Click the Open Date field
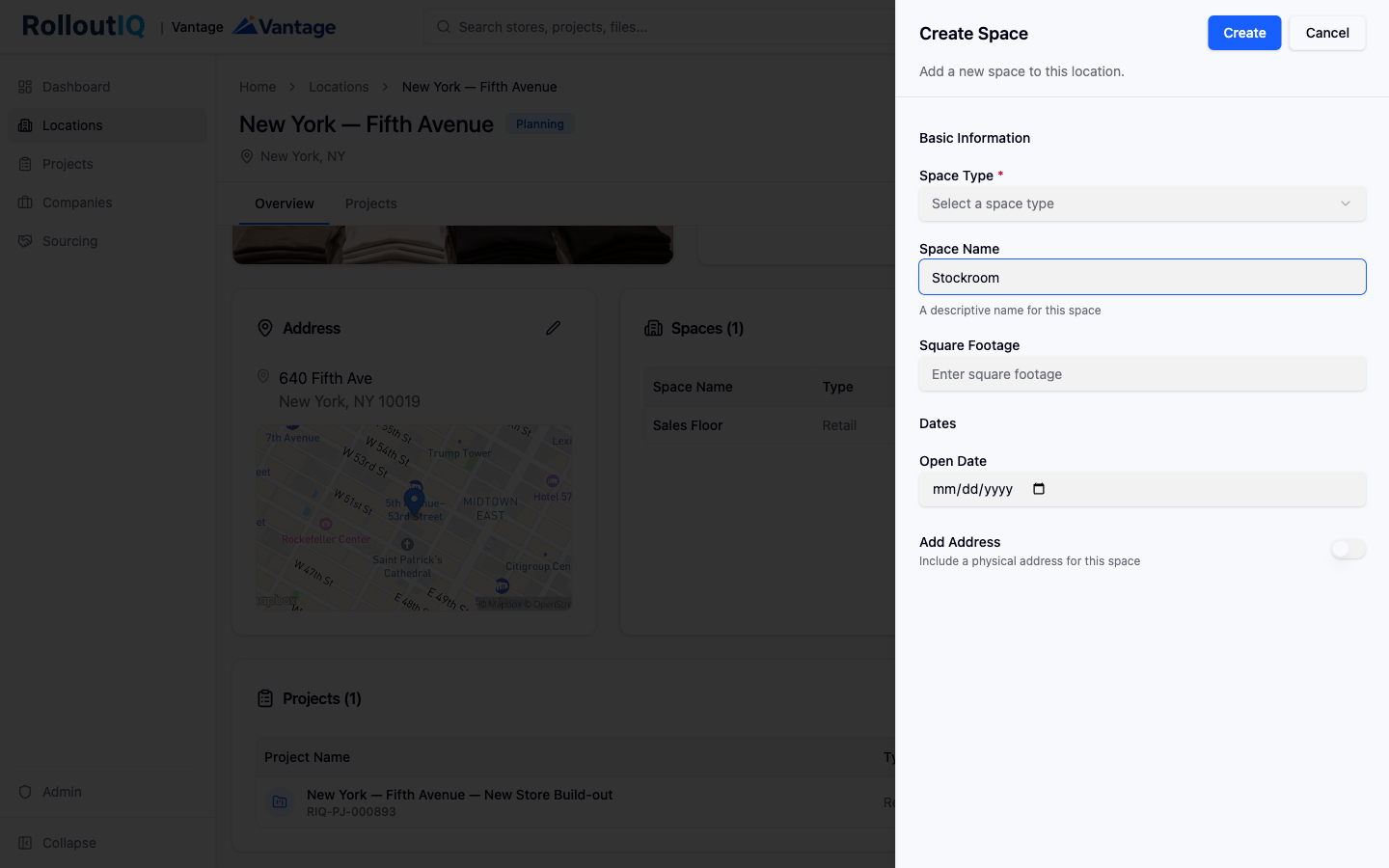 click(1142, 489)
